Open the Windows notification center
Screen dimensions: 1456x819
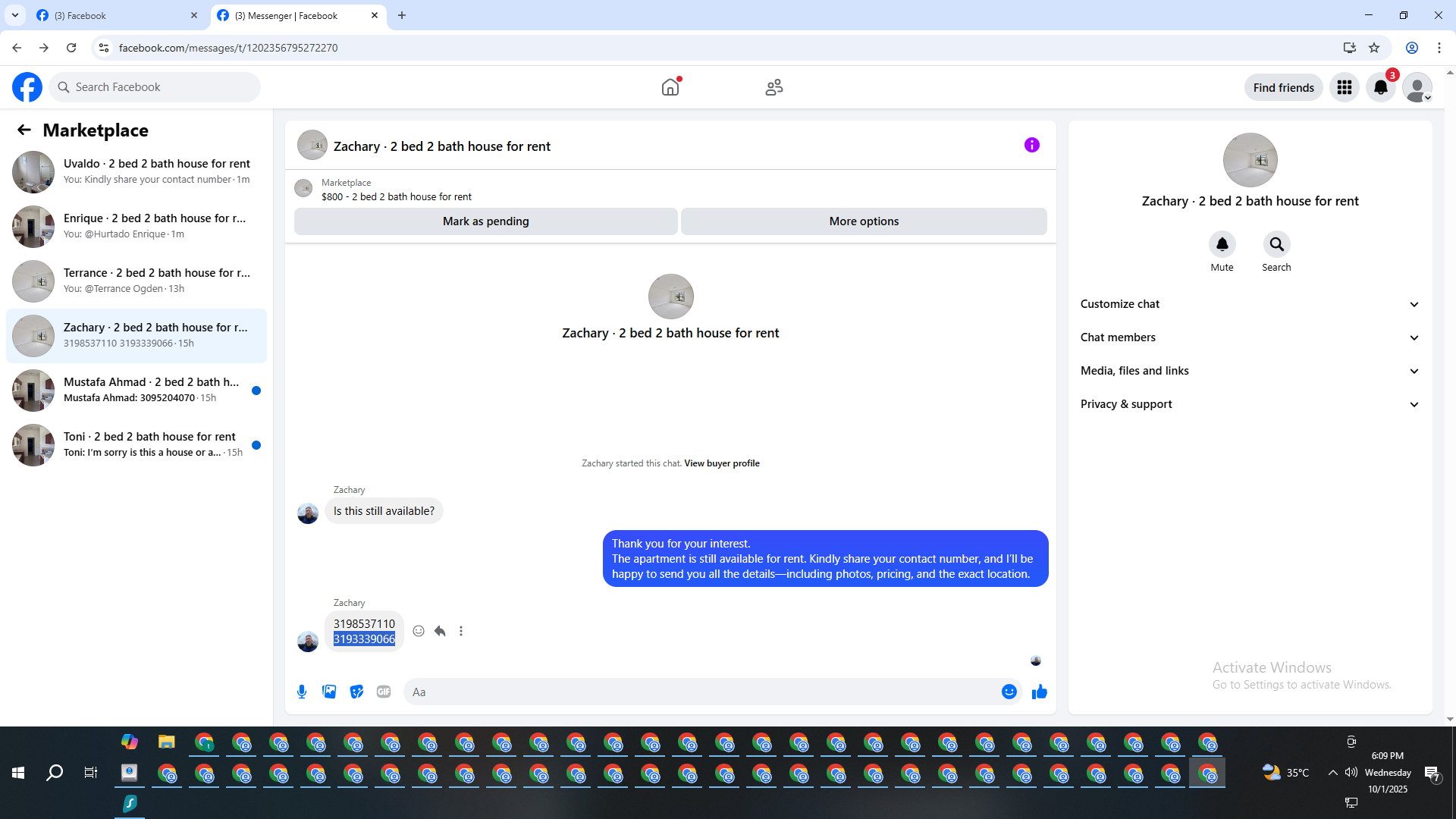pyautogui.click(x=1432, y=773)
